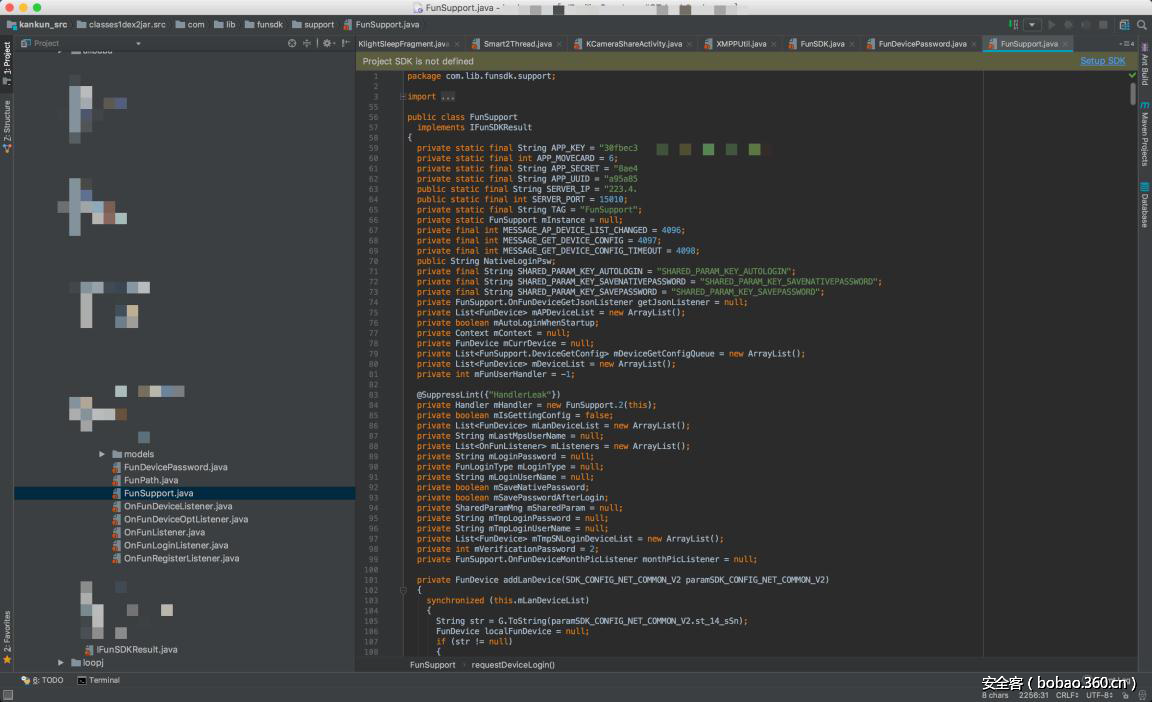Click the Setup SDK link
1152x702 pixels.
(x=1102, y=61)
